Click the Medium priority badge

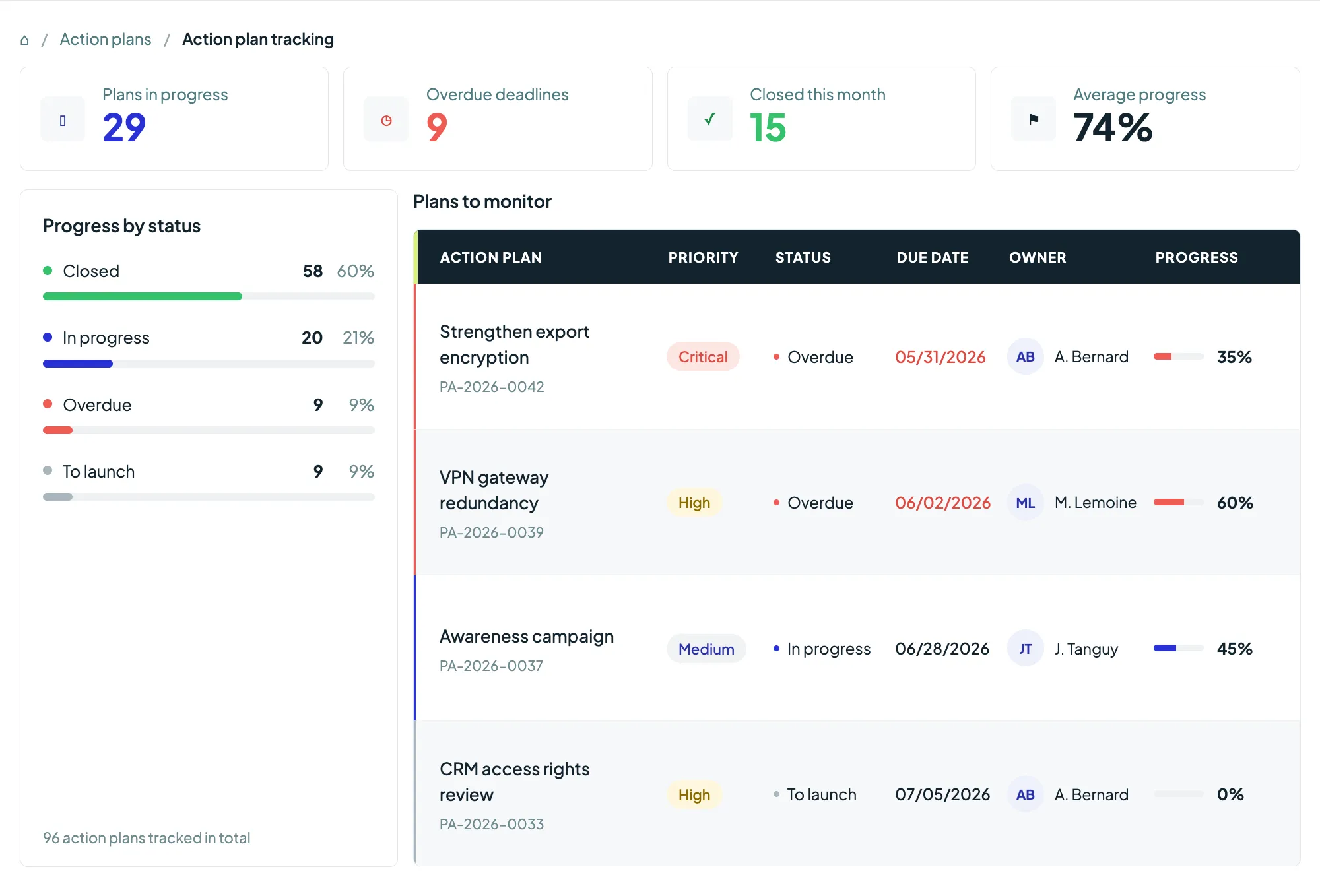706,649
